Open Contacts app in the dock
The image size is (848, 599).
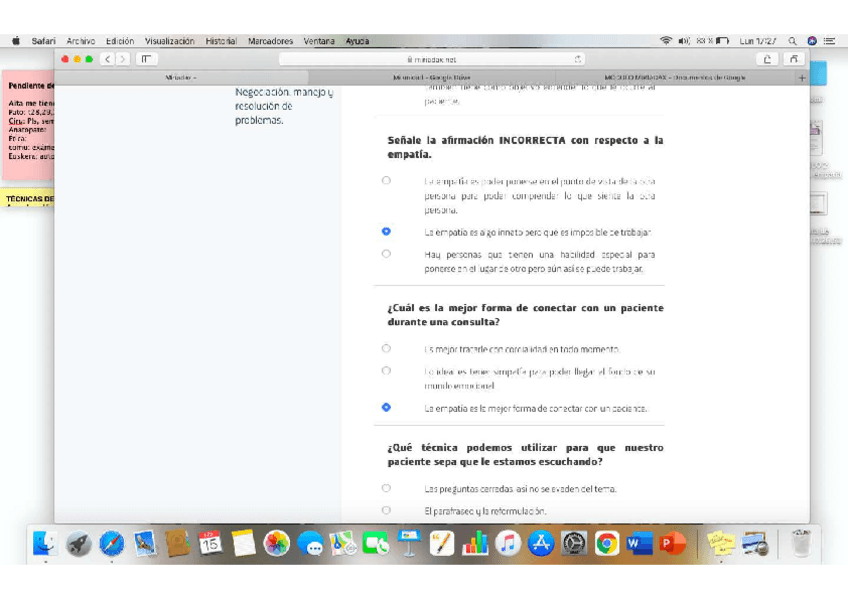pos(178,543)
